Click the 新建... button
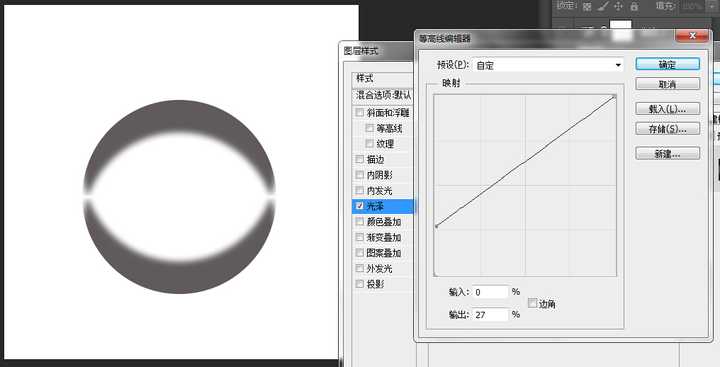The image size is (720, 367). (667, 153)
